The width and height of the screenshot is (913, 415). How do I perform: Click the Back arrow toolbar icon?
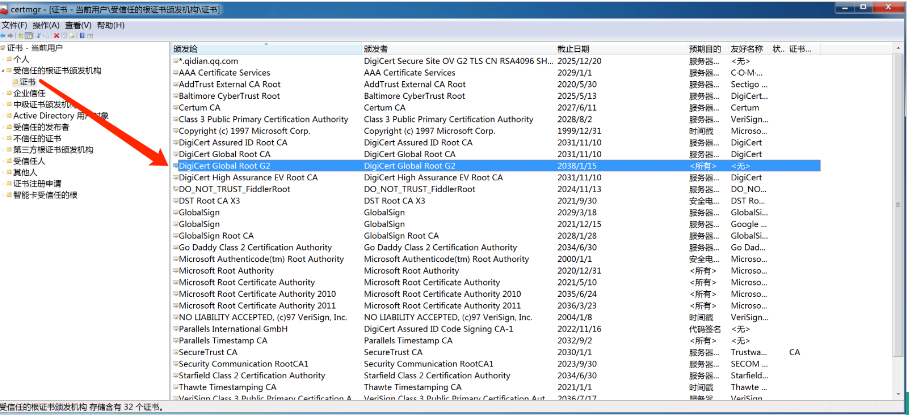(3, 36)
